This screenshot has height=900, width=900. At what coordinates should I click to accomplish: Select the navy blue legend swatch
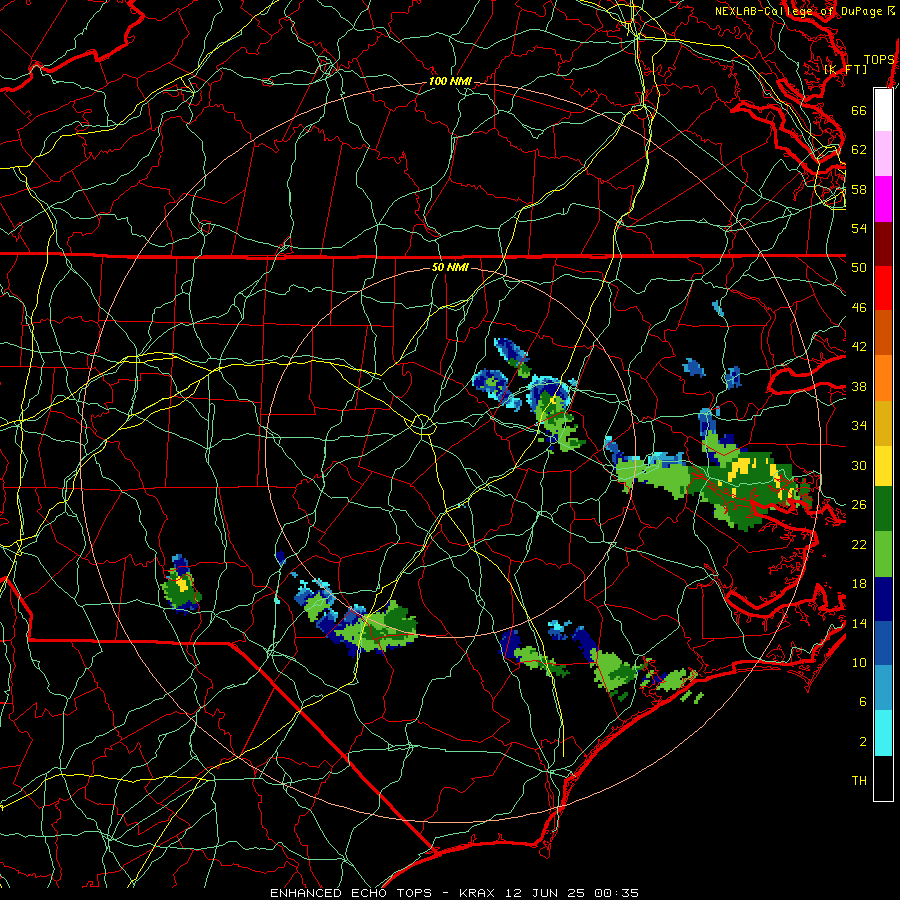883,599
